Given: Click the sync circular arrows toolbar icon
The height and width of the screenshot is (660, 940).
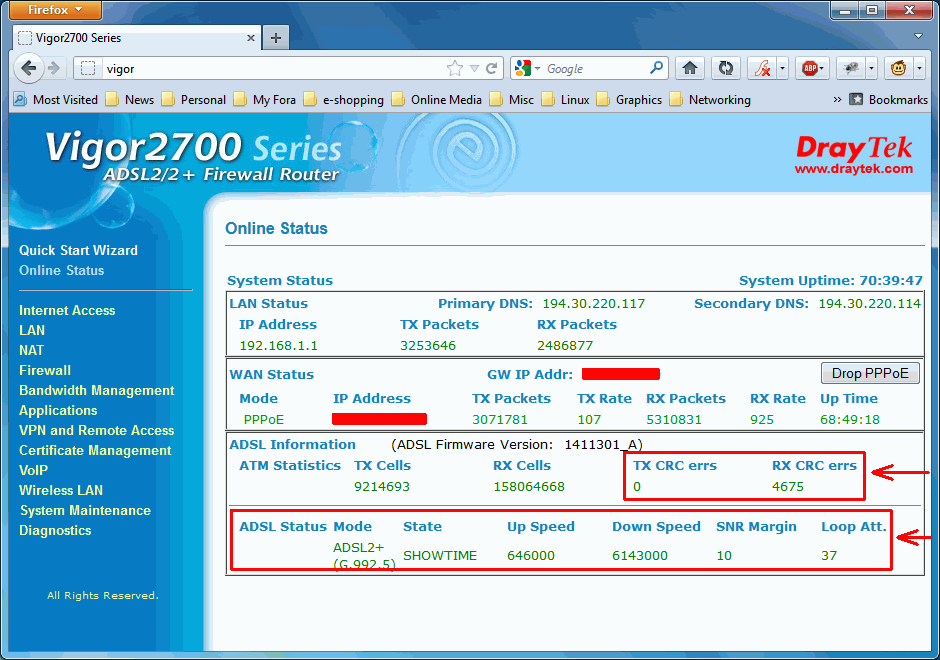Looking at the screenshot, I should [x=725, y=68].
